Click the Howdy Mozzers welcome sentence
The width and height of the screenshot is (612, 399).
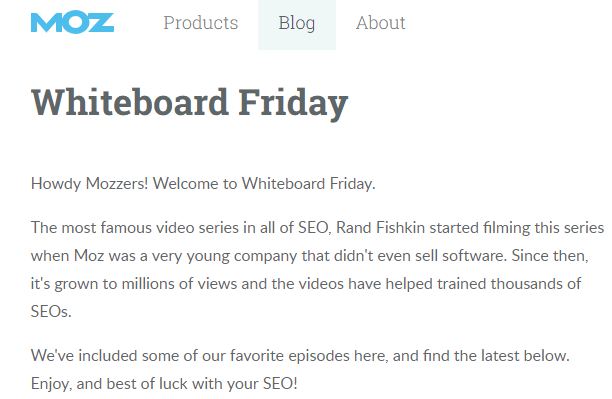(203, 183)
